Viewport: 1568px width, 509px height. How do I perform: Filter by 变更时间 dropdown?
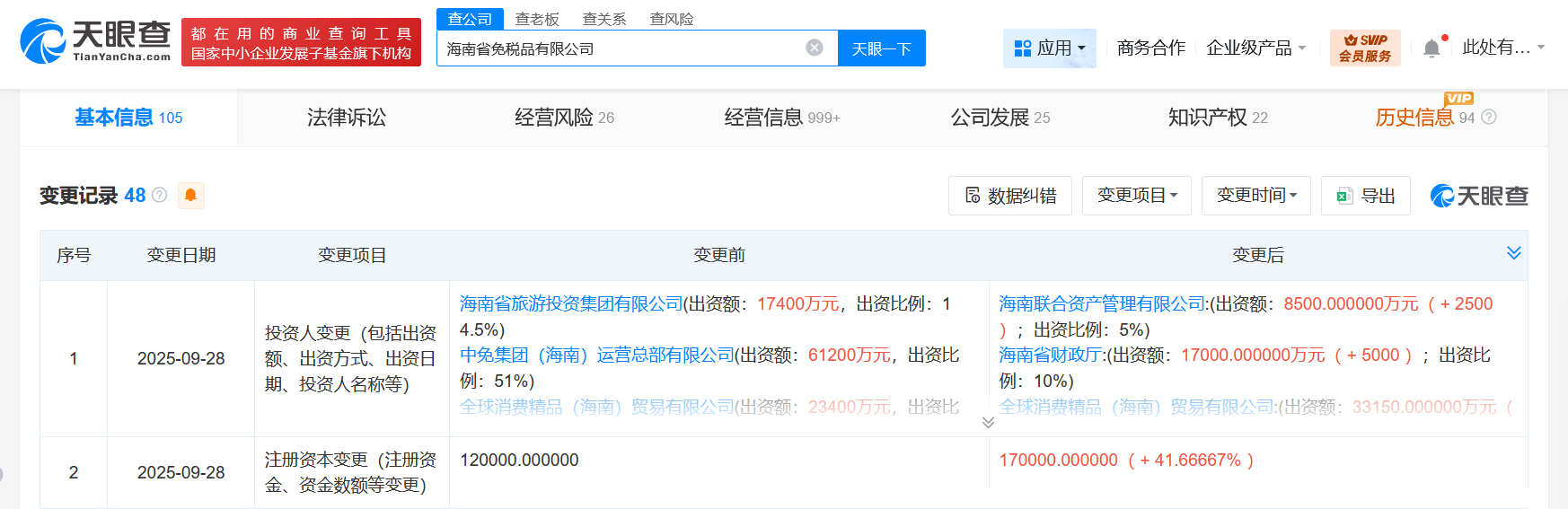coord(1256,195)
